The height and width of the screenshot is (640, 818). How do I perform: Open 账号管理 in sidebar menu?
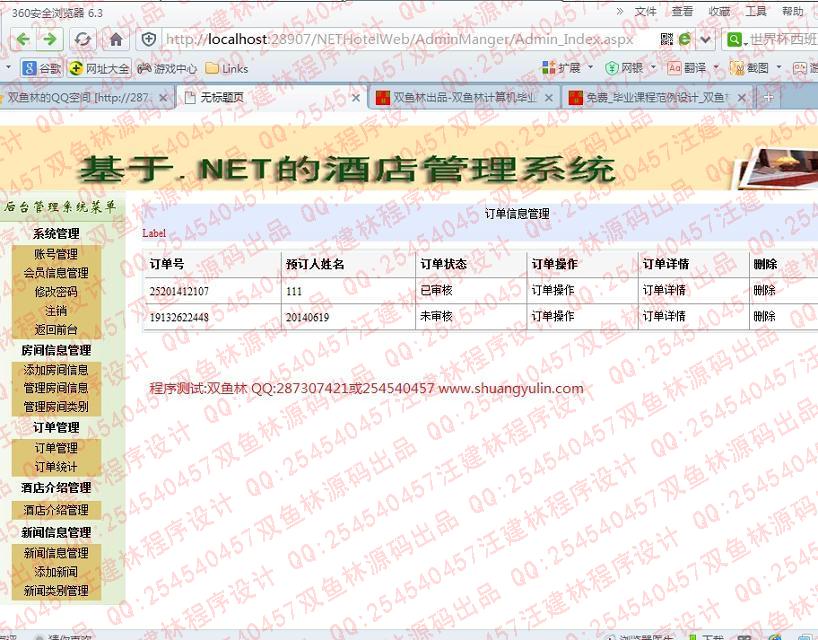click(x=56, y=254)
